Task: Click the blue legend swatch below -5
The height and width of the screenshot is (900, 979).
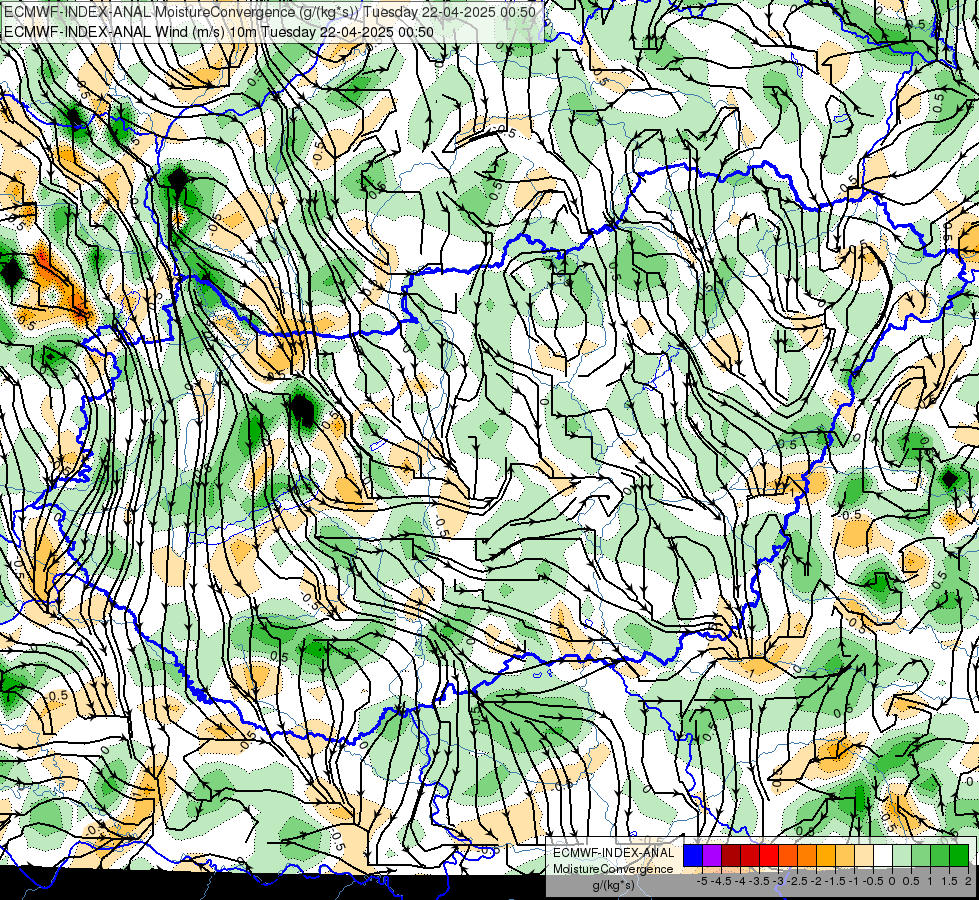Action: click(693, 856)
